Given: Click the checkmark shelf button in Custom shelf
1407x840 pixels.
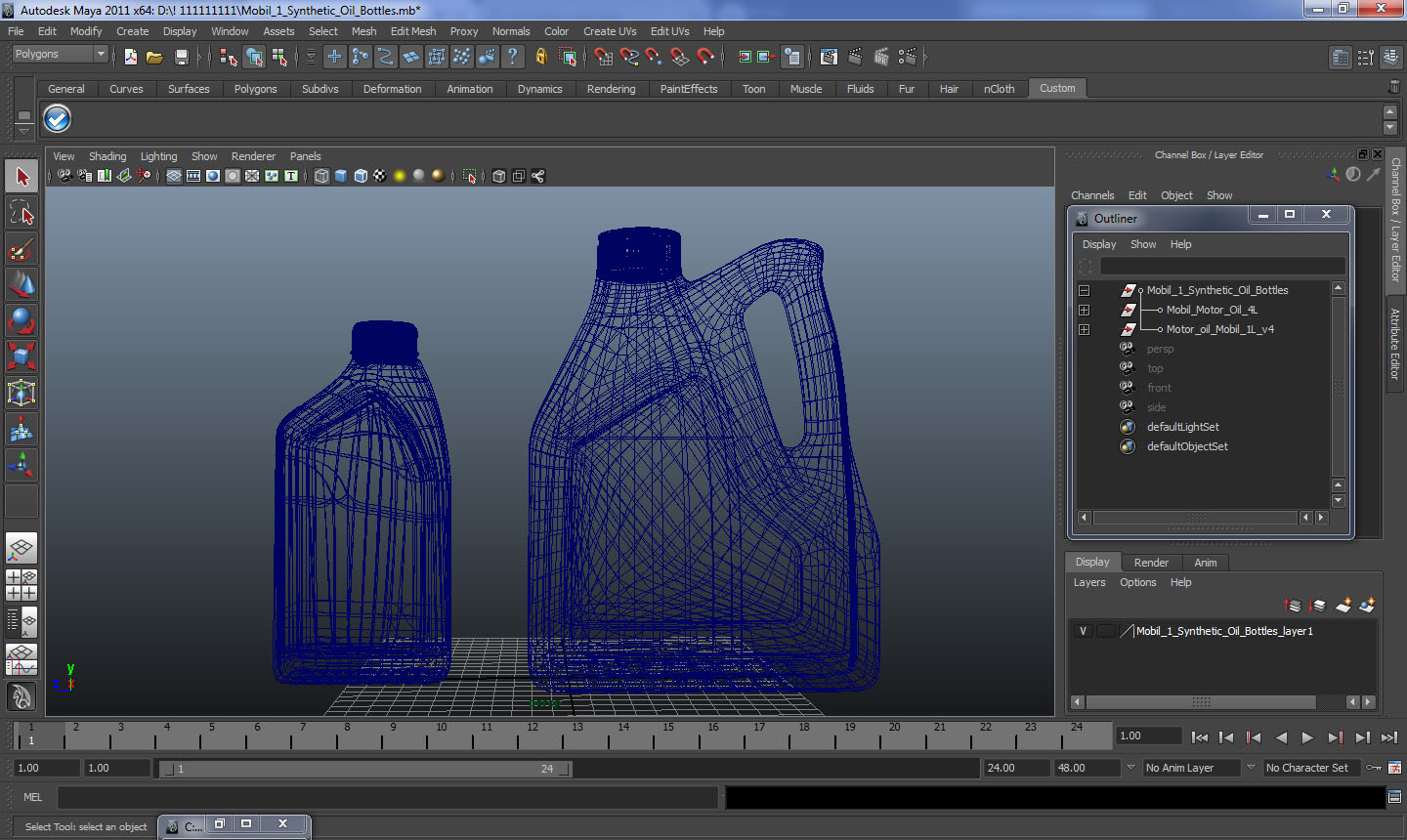Looking at the screenshot, I should click(58, 119).
